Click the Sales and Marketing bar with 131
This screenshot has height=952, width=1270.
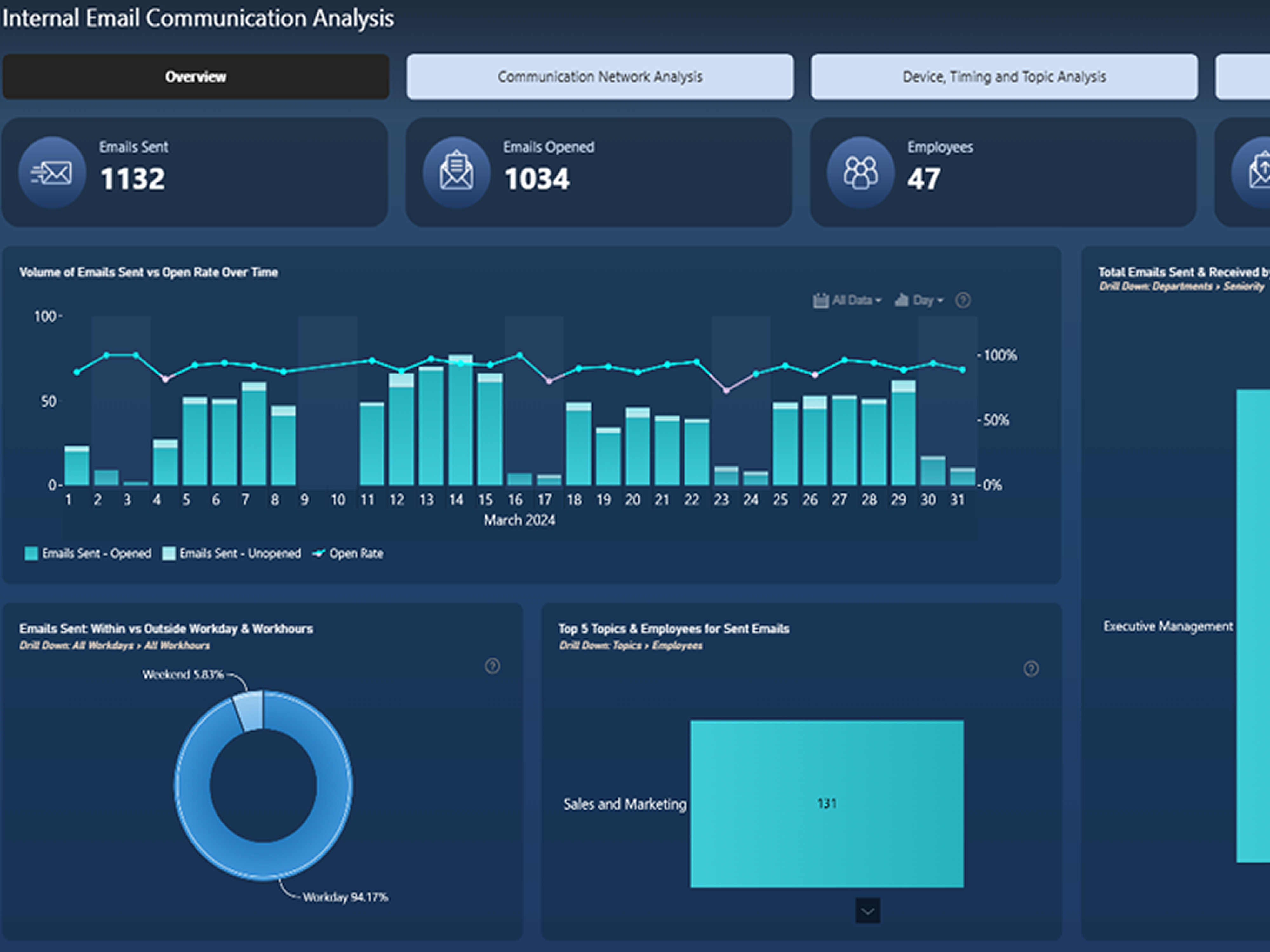click(x=827, y=803)
